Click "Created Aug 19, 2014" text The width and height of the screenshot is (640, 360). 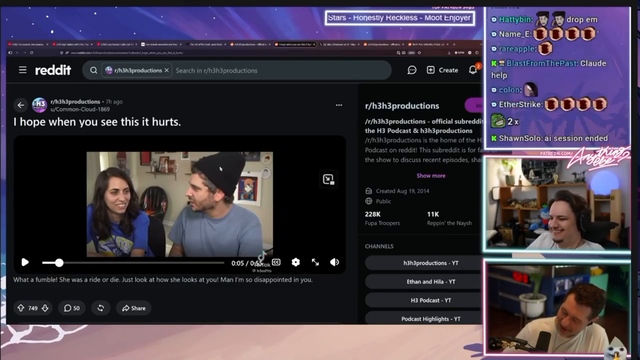pyautogui.click(x=402, y=191)
